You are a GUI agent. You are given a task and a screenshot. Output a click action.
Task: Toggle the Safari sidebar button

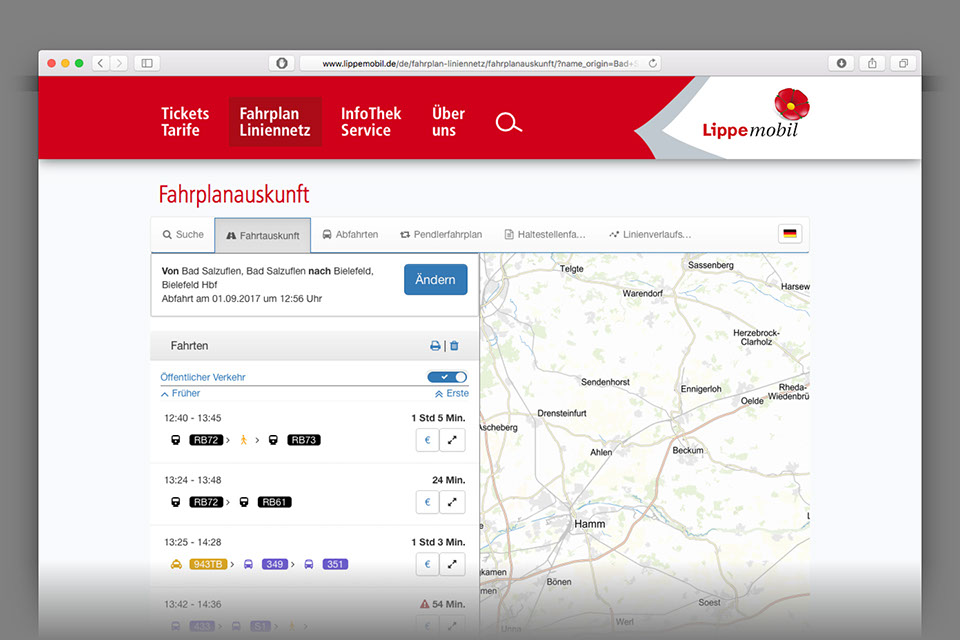pyautogui.click(x=147, y=63)
